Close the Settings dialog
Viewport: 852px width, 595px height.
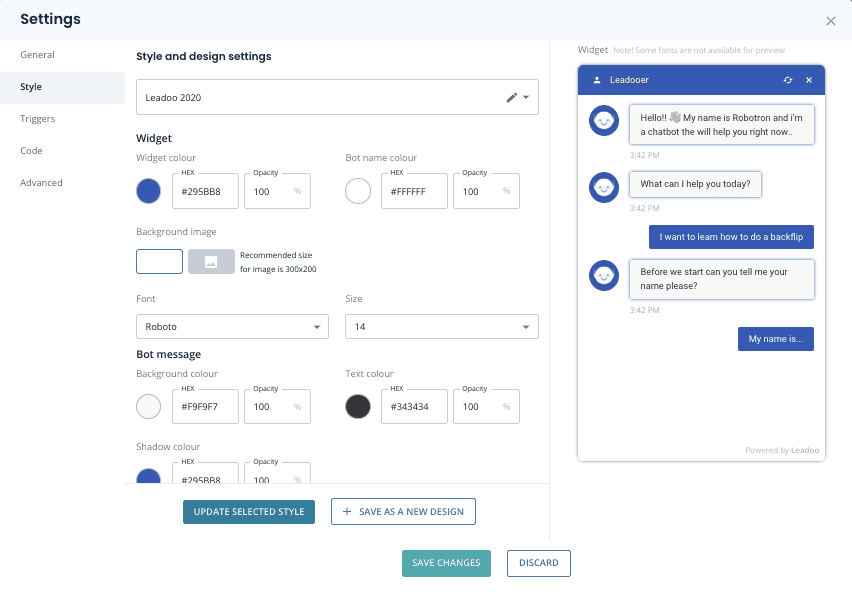831,21
